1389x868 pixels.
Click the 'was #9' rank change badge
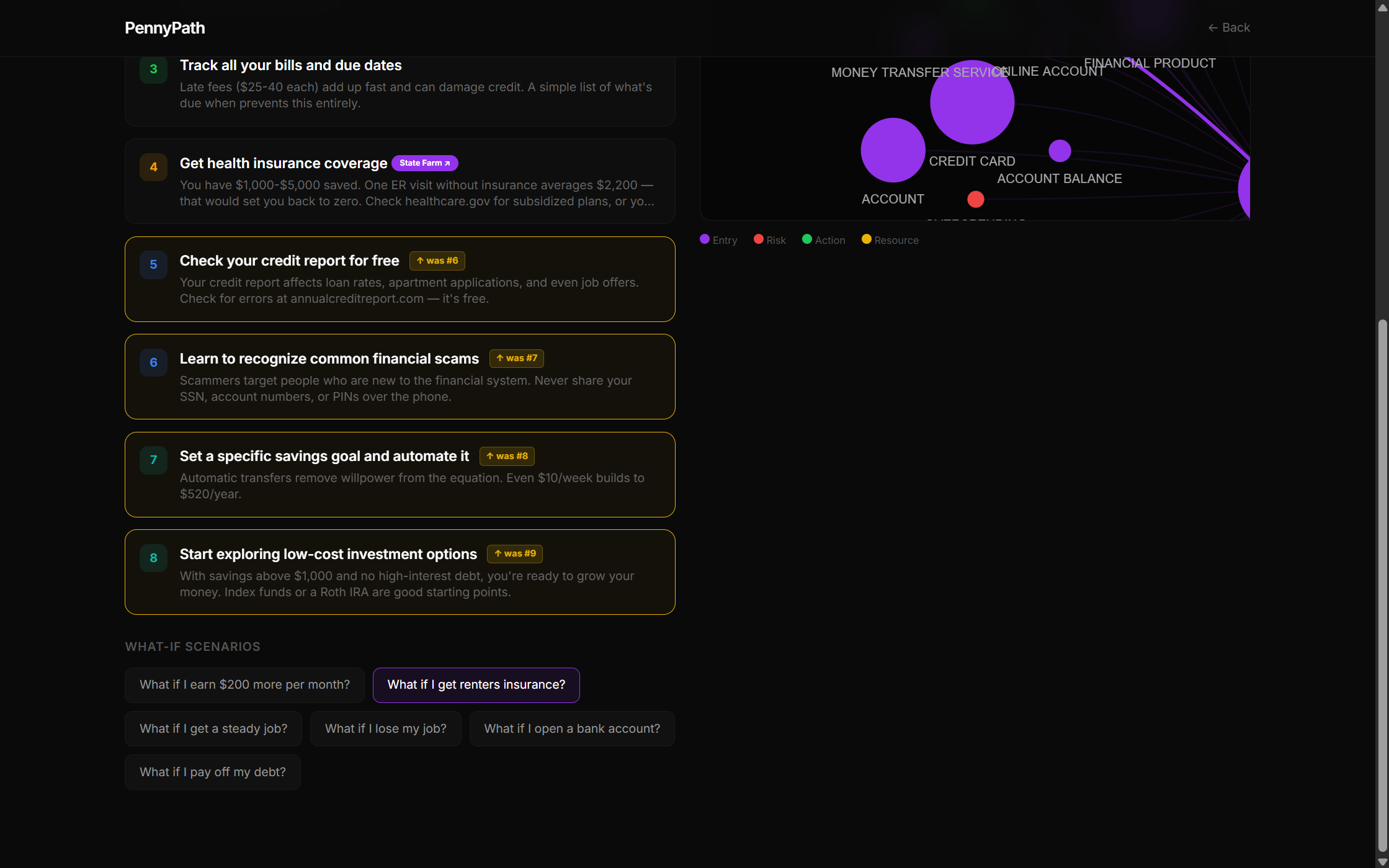(x=514, y=553)
